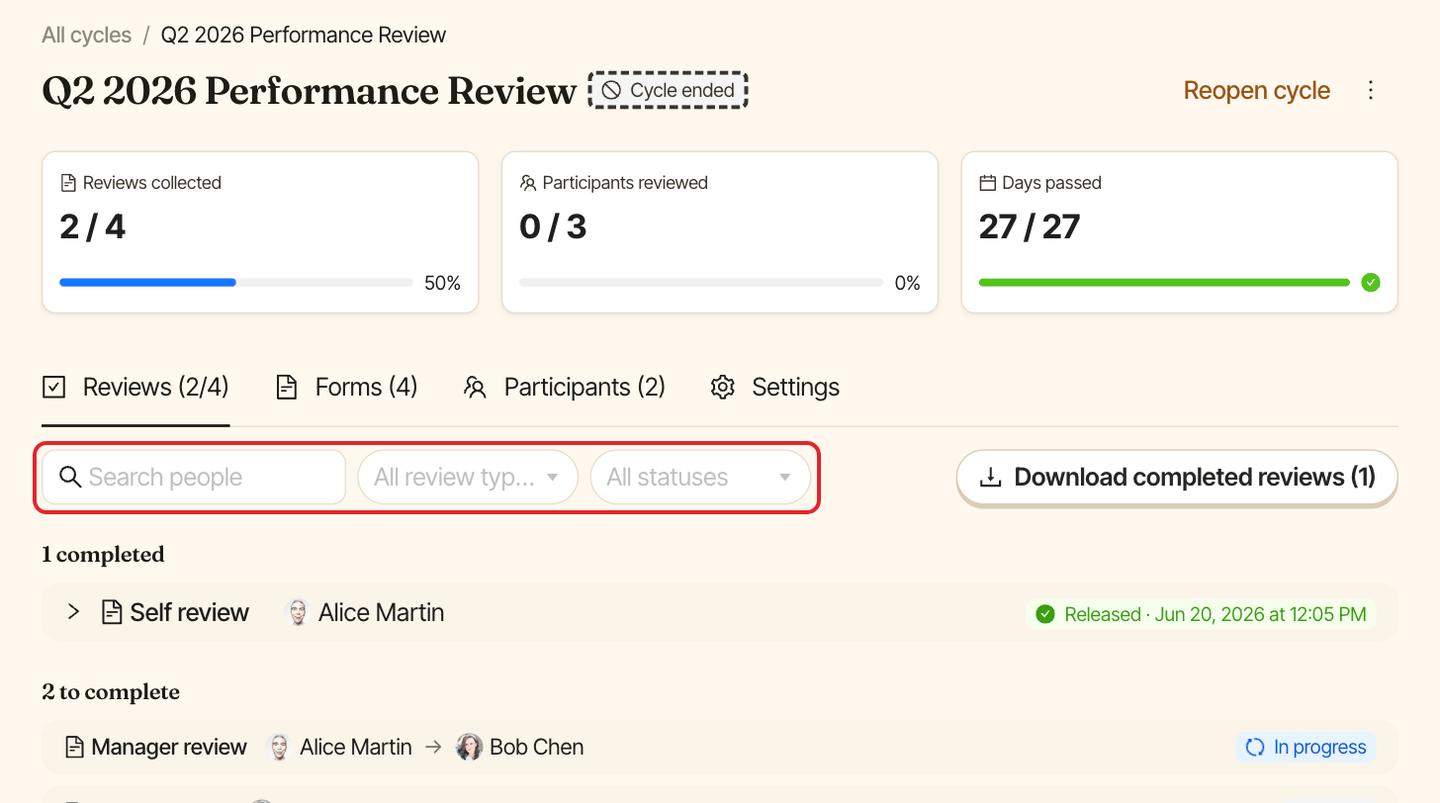1440x803 pixels.
Task: Click the Settings gear icon
Action: 722,387
